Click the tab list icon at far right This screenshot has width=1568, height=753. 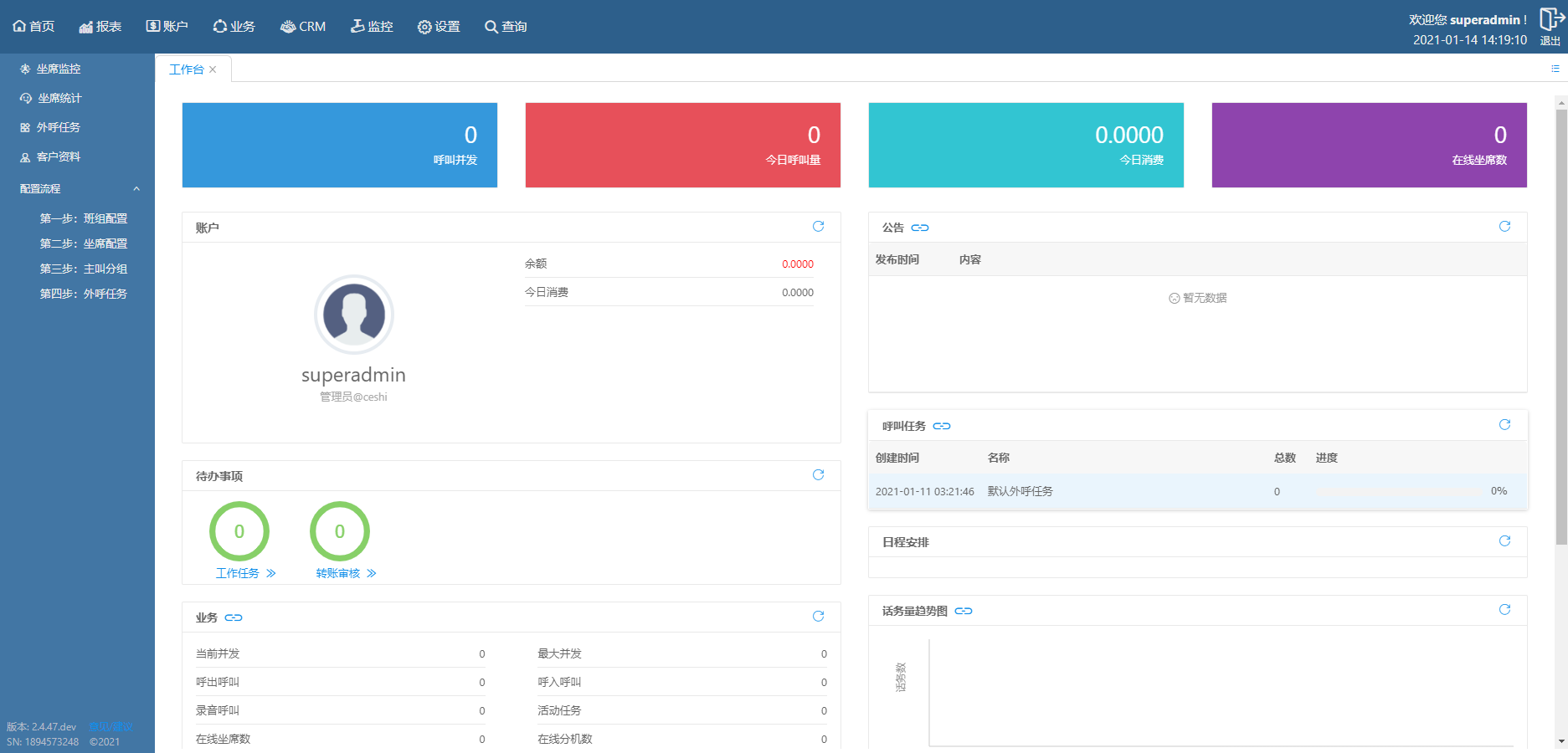(1555, 69)
